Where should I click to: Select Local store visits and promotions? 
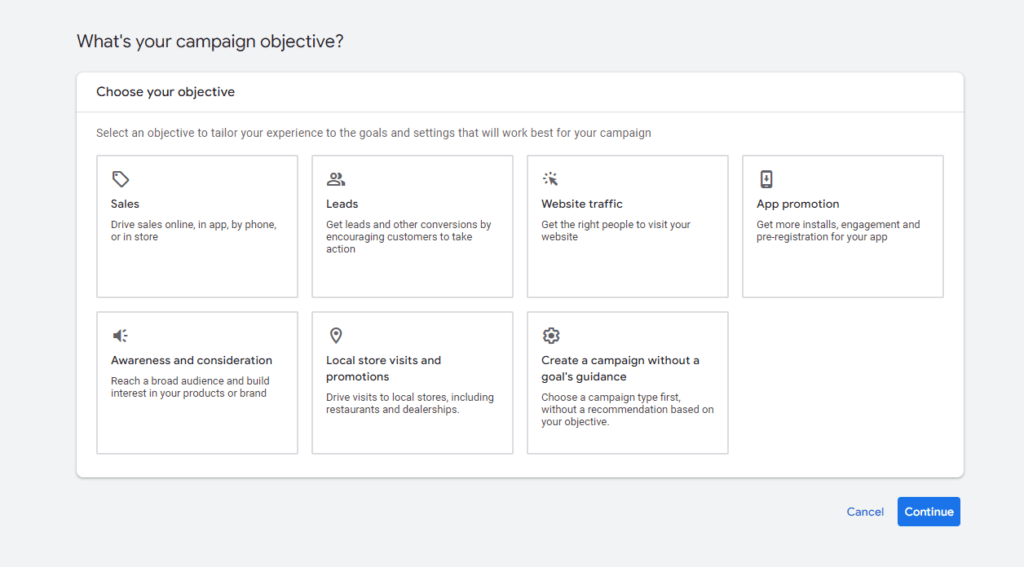click(x=412, y=383)
